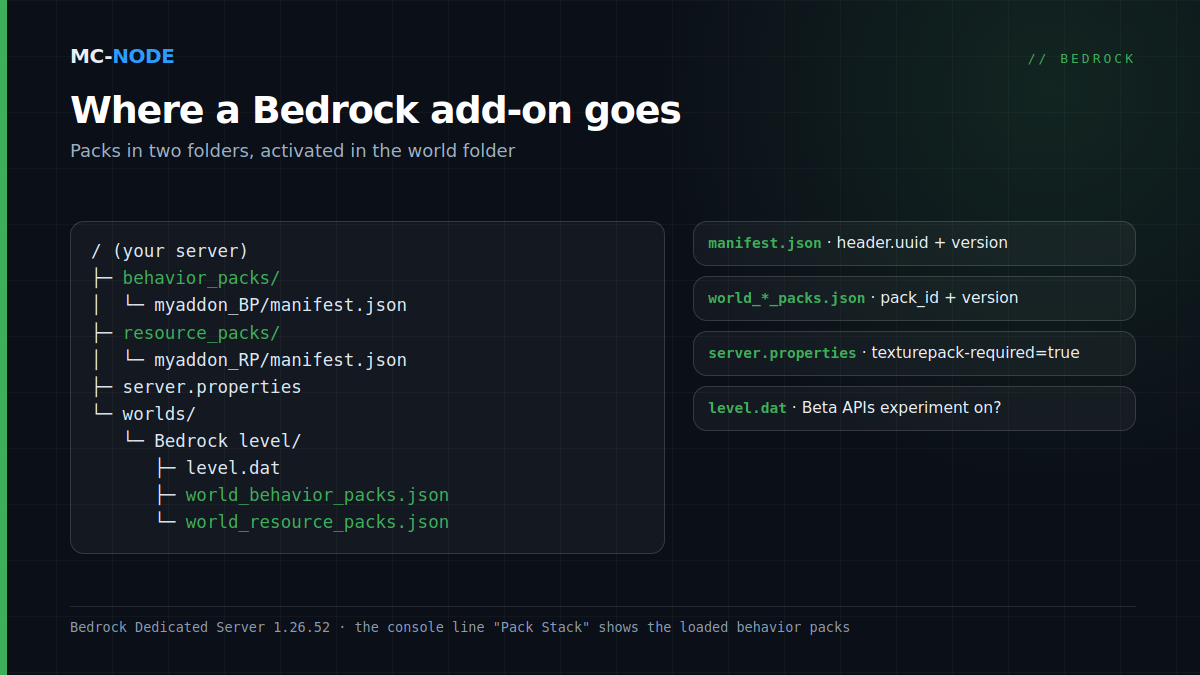Select level.dat in the file tree
This screenshot has width=1200, height=675.
(233, 467)
